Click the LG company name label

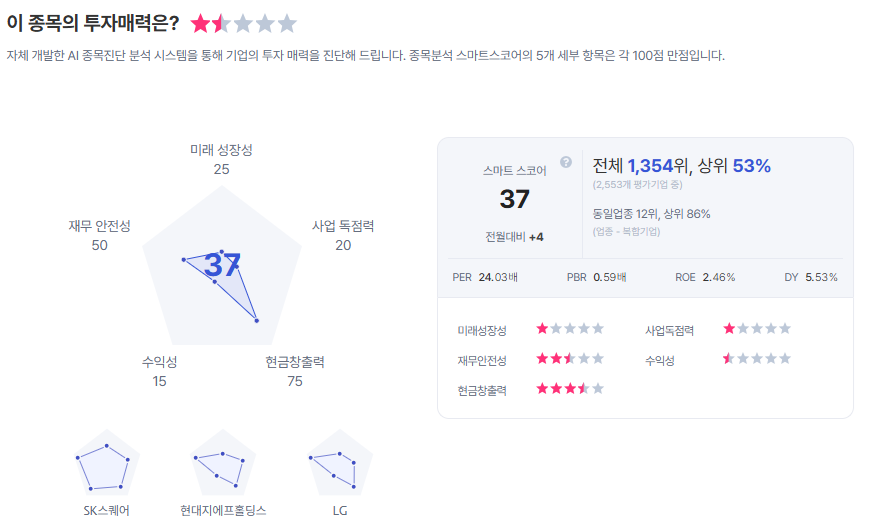tap(340, 511)
